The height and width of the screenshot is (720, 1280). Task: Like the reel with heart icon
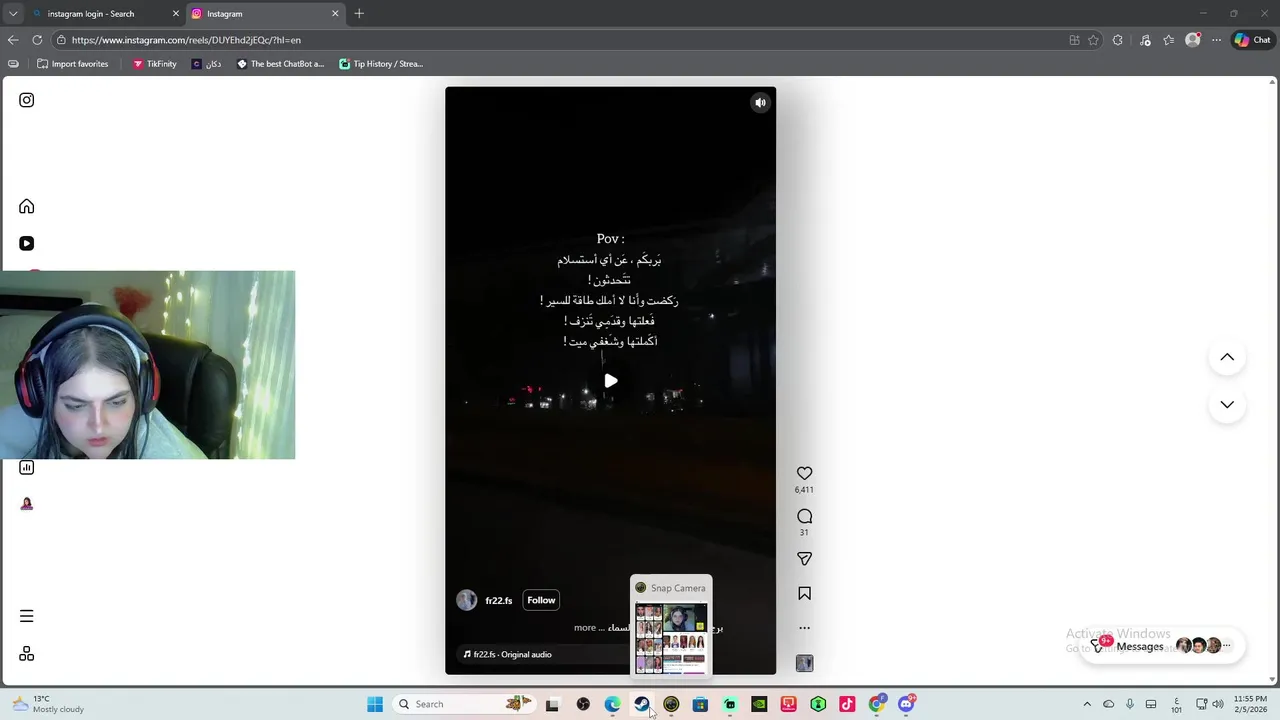click(804, 473)
